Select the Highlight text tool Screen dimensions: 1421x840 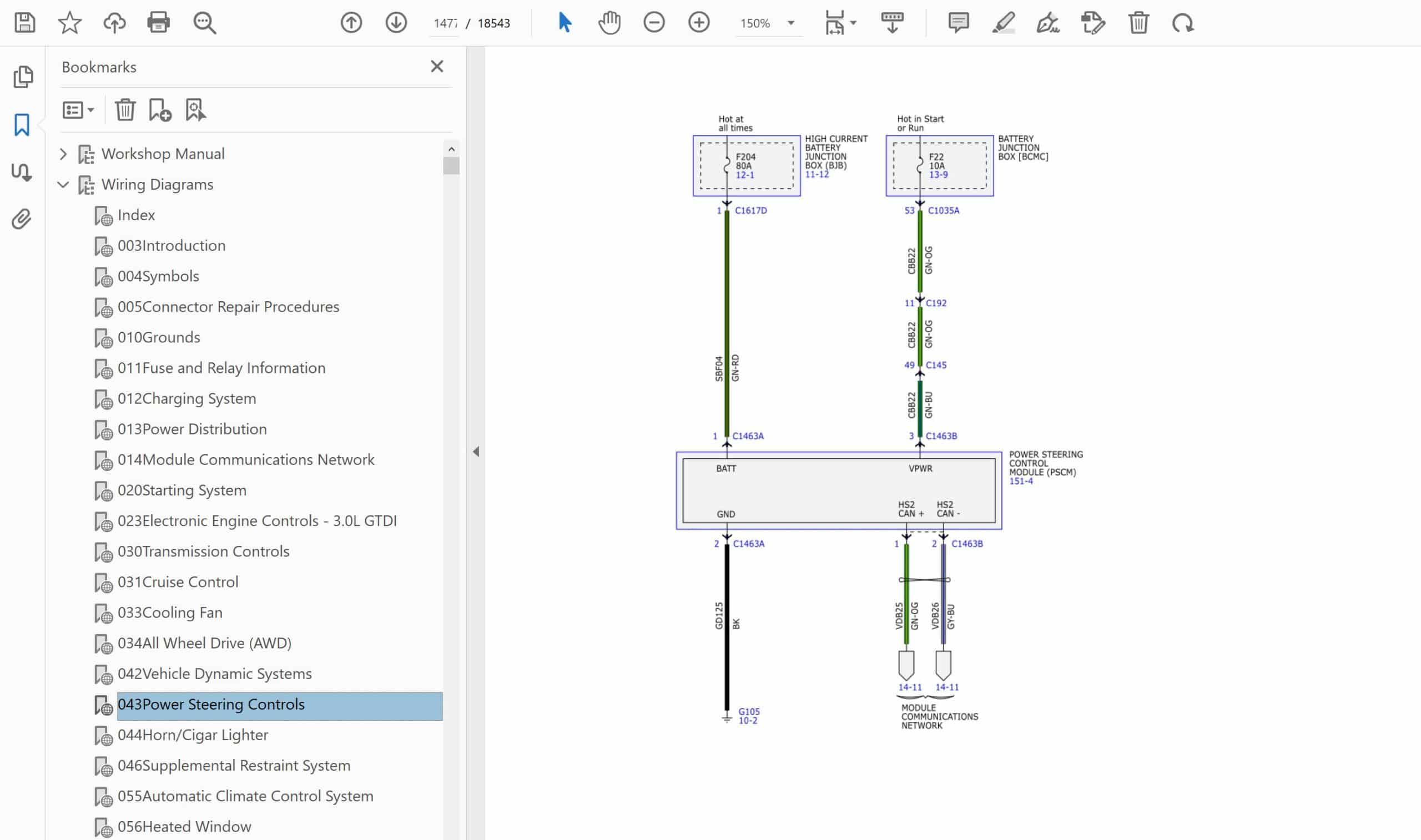click(x=1002, y=23)
